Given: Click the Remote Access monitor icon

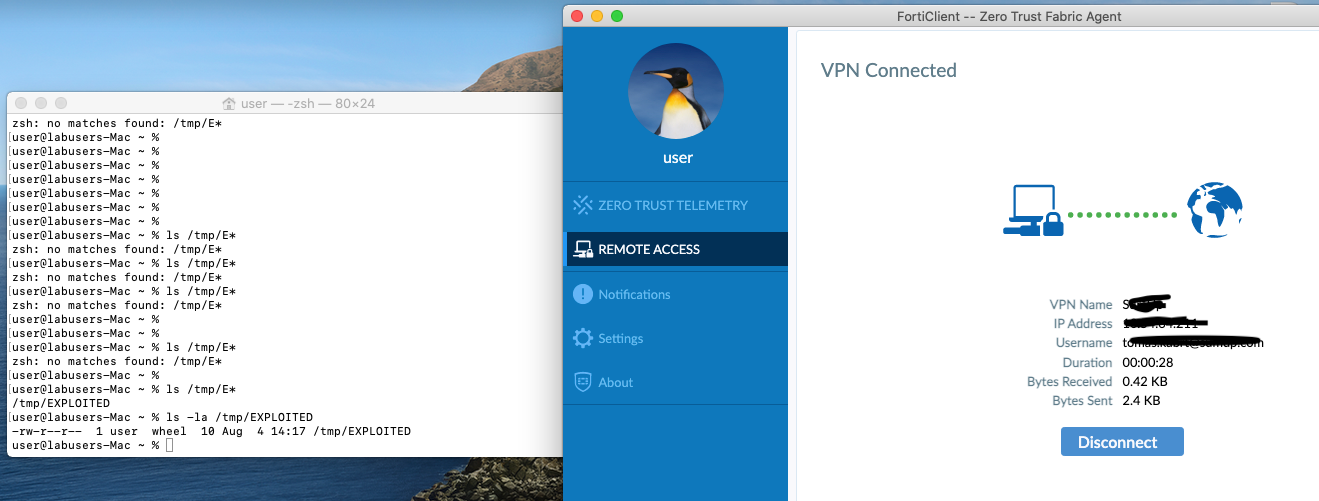Looking at the screenshot, I should point(581,249).
